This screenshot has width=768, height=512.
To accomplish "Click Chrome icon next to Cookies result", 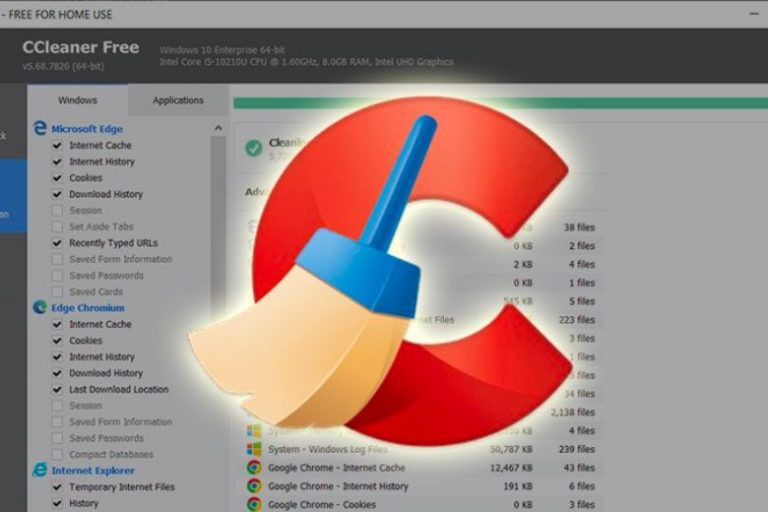I will point(254,505).
